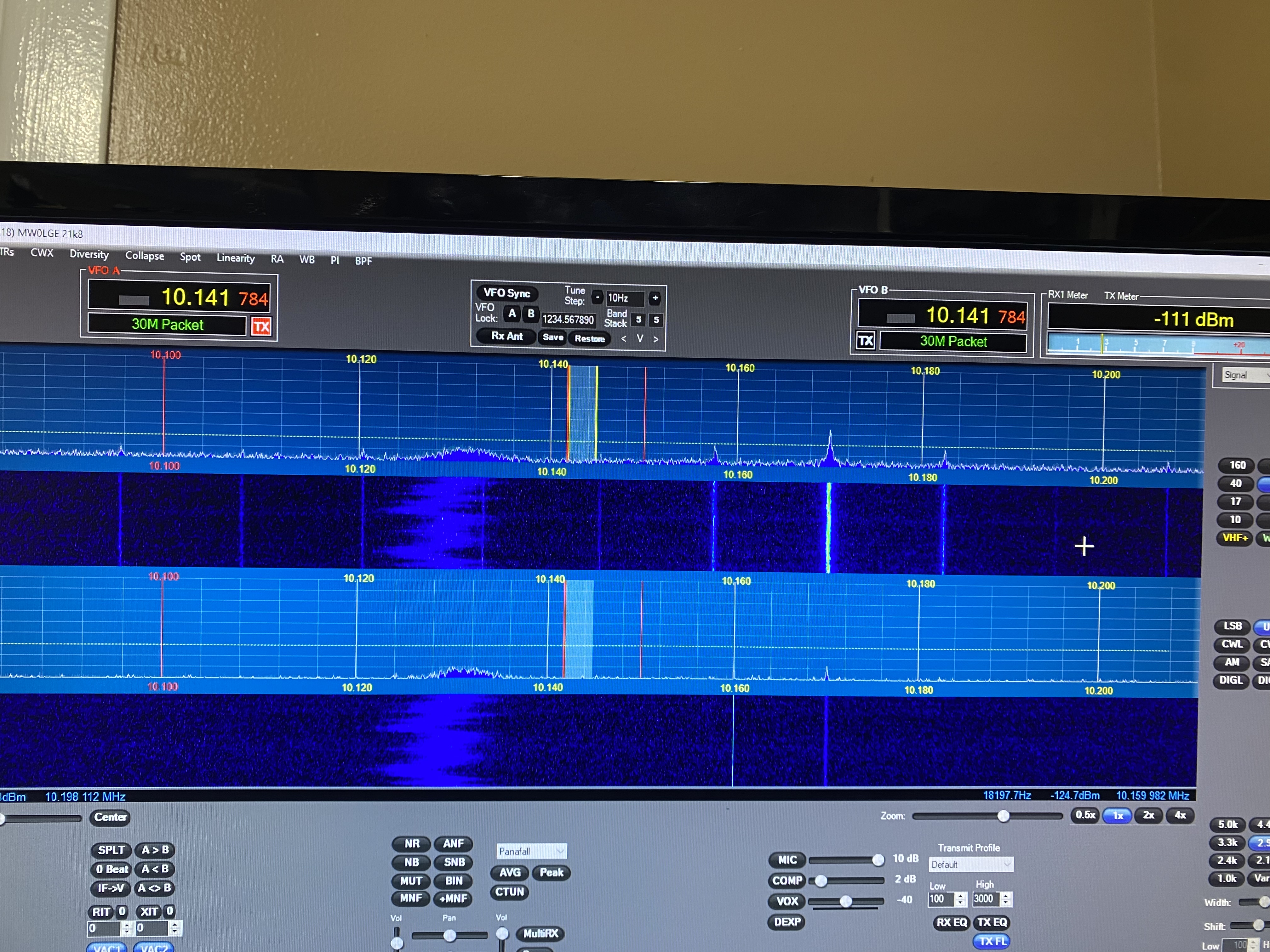This screenshot has width=1270, height=952.
Task: Expand the Transmit Profile Default dropdown
Action: tap(971, 864)
